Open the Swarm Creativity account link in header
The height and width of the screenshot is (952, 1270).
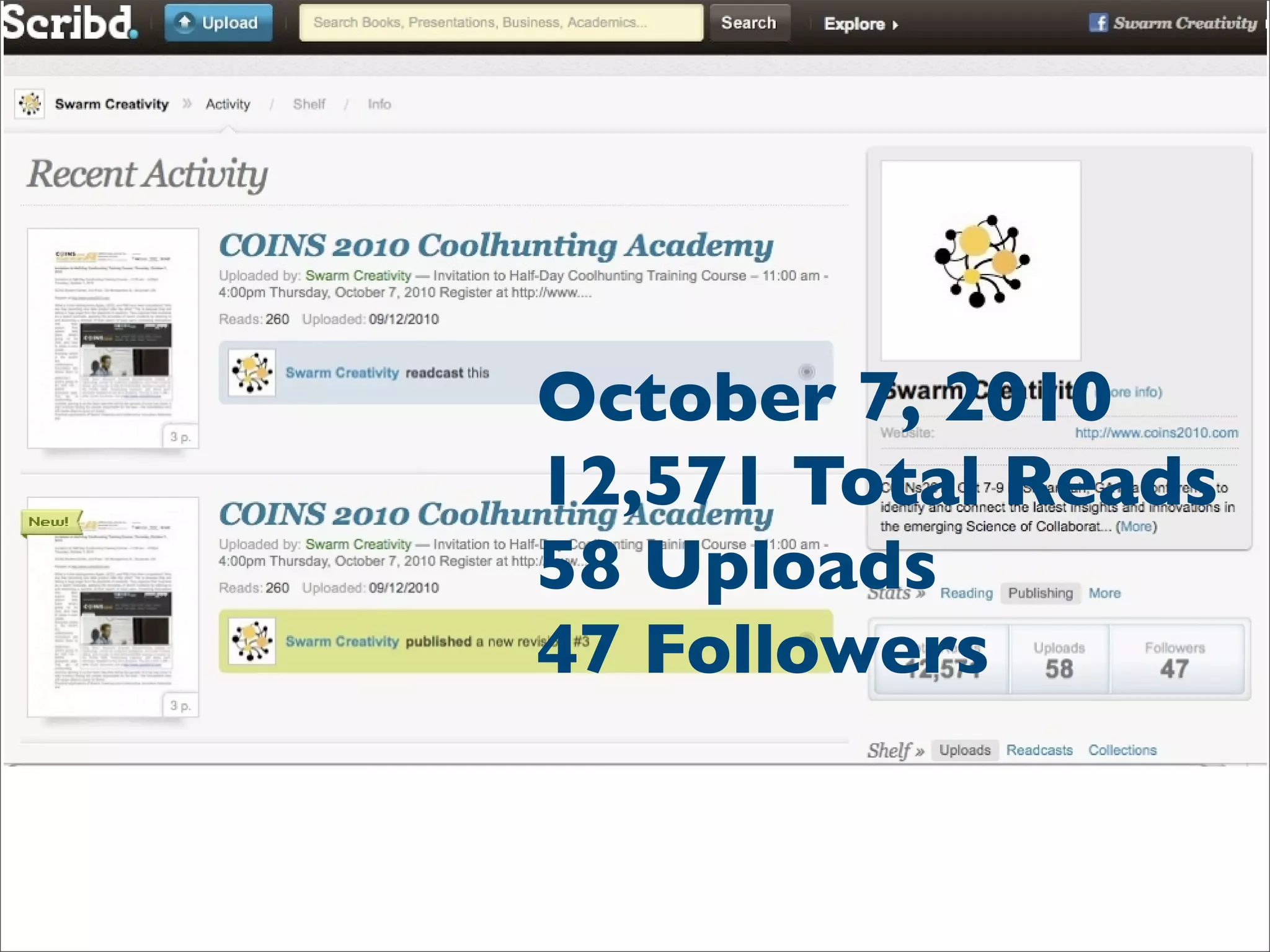tap(1185, 23)
